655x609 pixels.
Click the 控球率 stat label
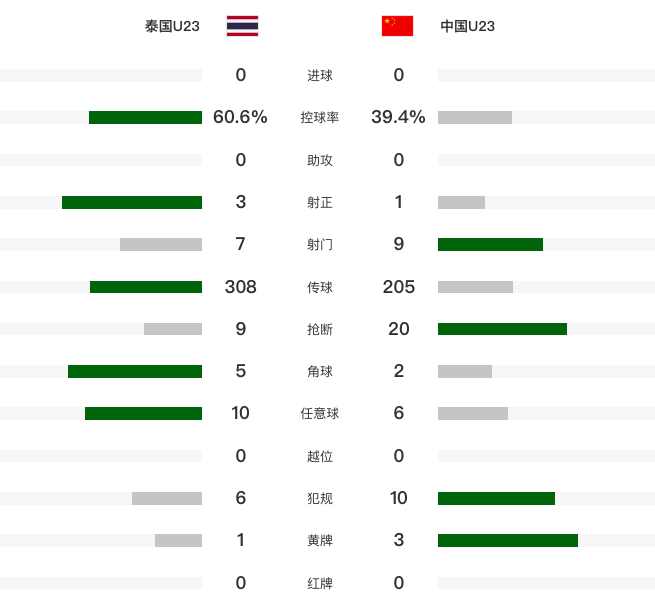click(320, 118)
